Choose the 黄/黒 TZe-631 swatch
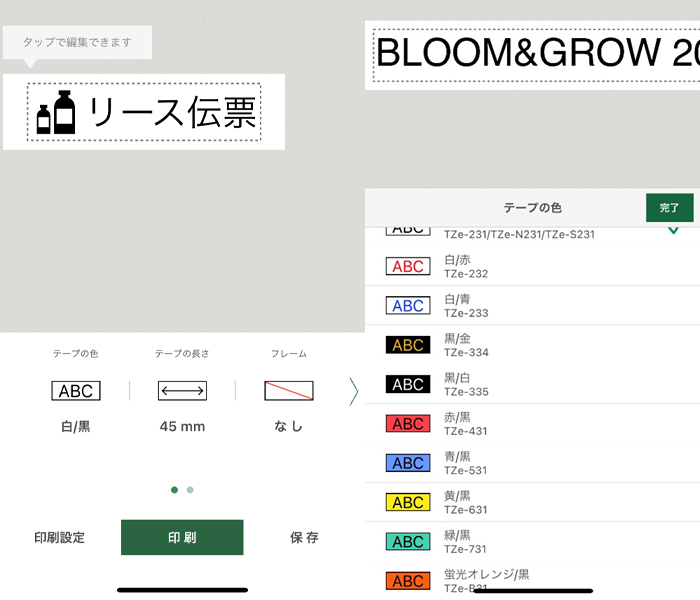The image size is (700, 600). click(x=408, y=502)
